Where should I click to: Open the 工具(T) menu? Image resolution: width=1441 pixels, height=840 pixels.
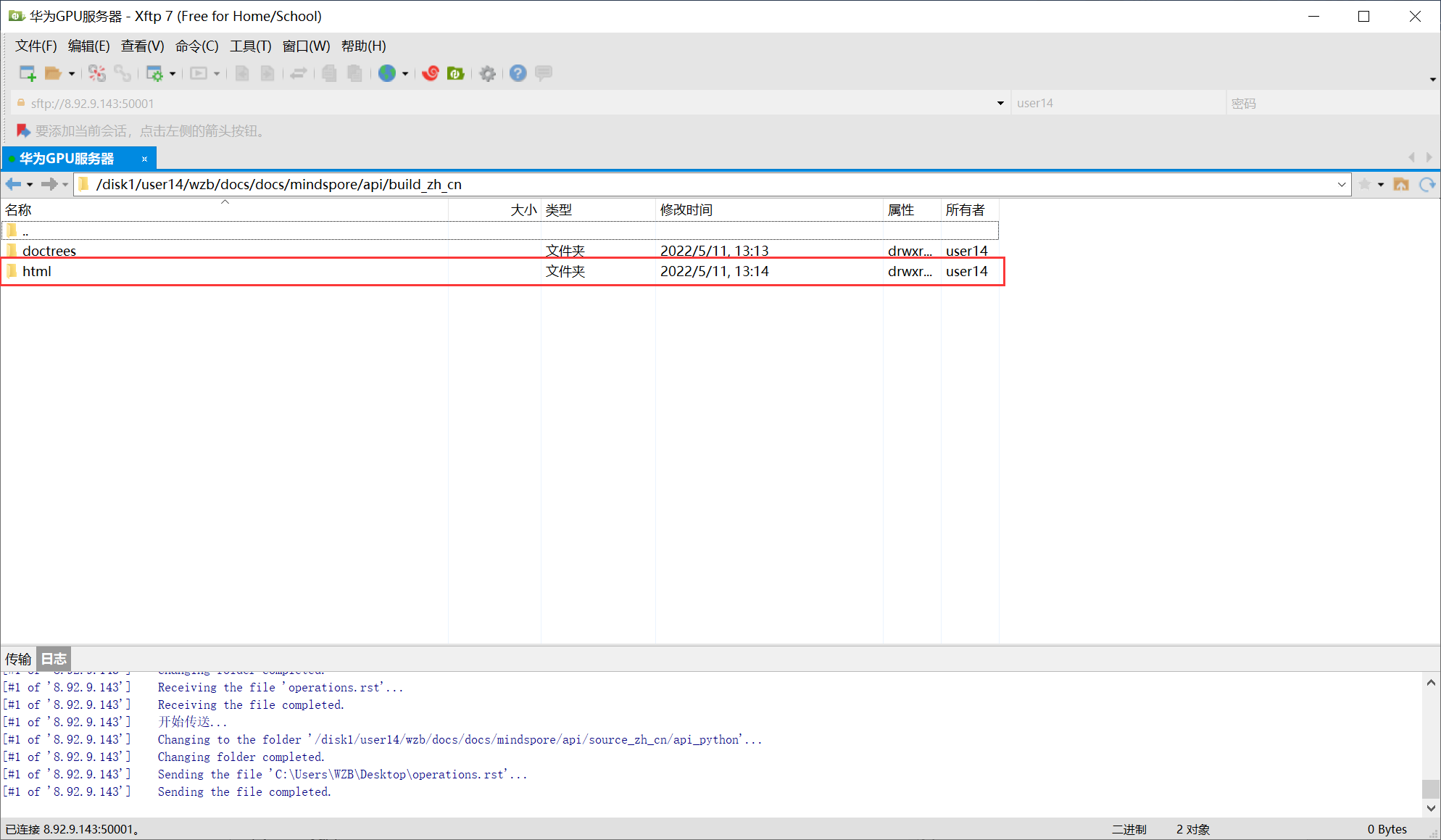tap(250, 46)
